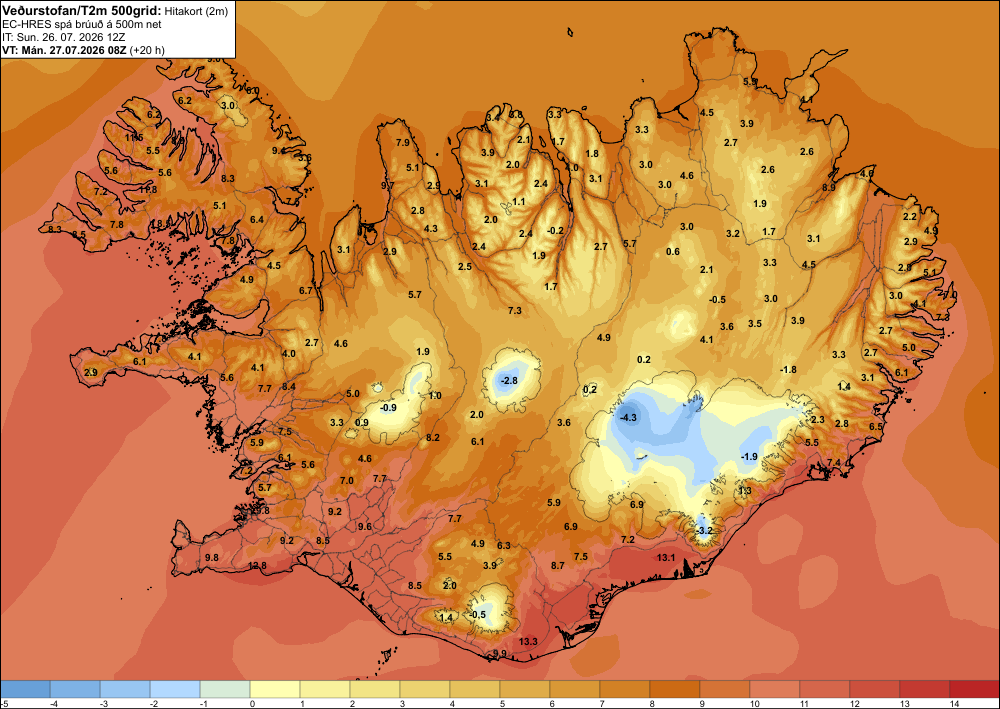This screenshot has width=1000, height=709.
Task: Click the 11.5 value in the Westfjords
Action: click(134, 138)
